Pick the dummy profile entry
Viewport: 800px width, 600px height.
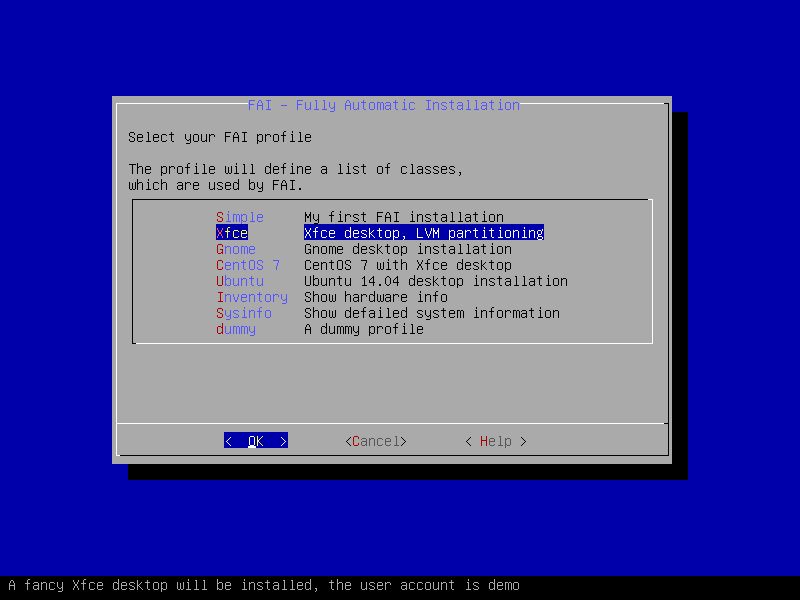(x=236, y=329)
